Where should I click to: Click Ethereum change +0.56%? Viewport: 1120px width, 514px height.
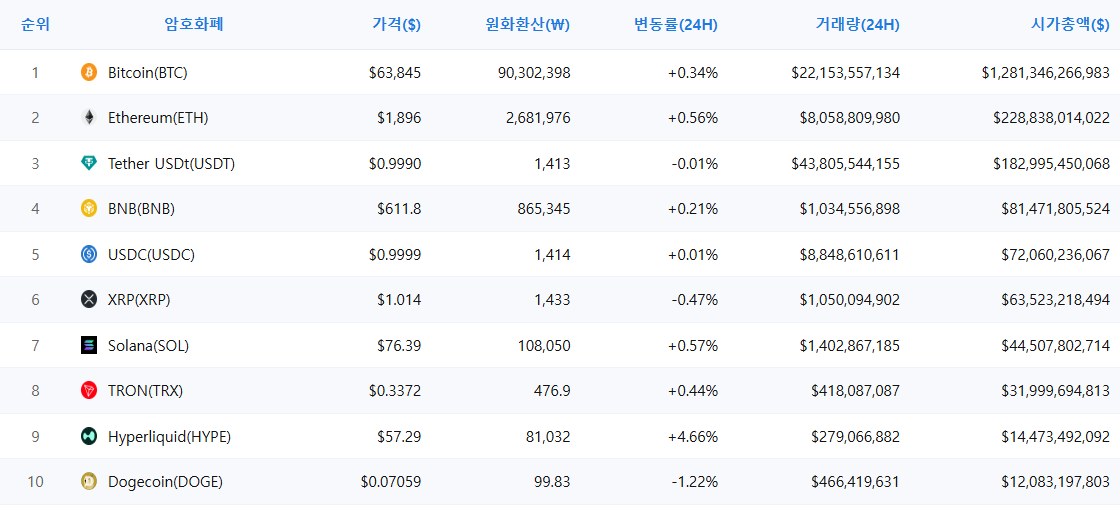click(693, 118)
